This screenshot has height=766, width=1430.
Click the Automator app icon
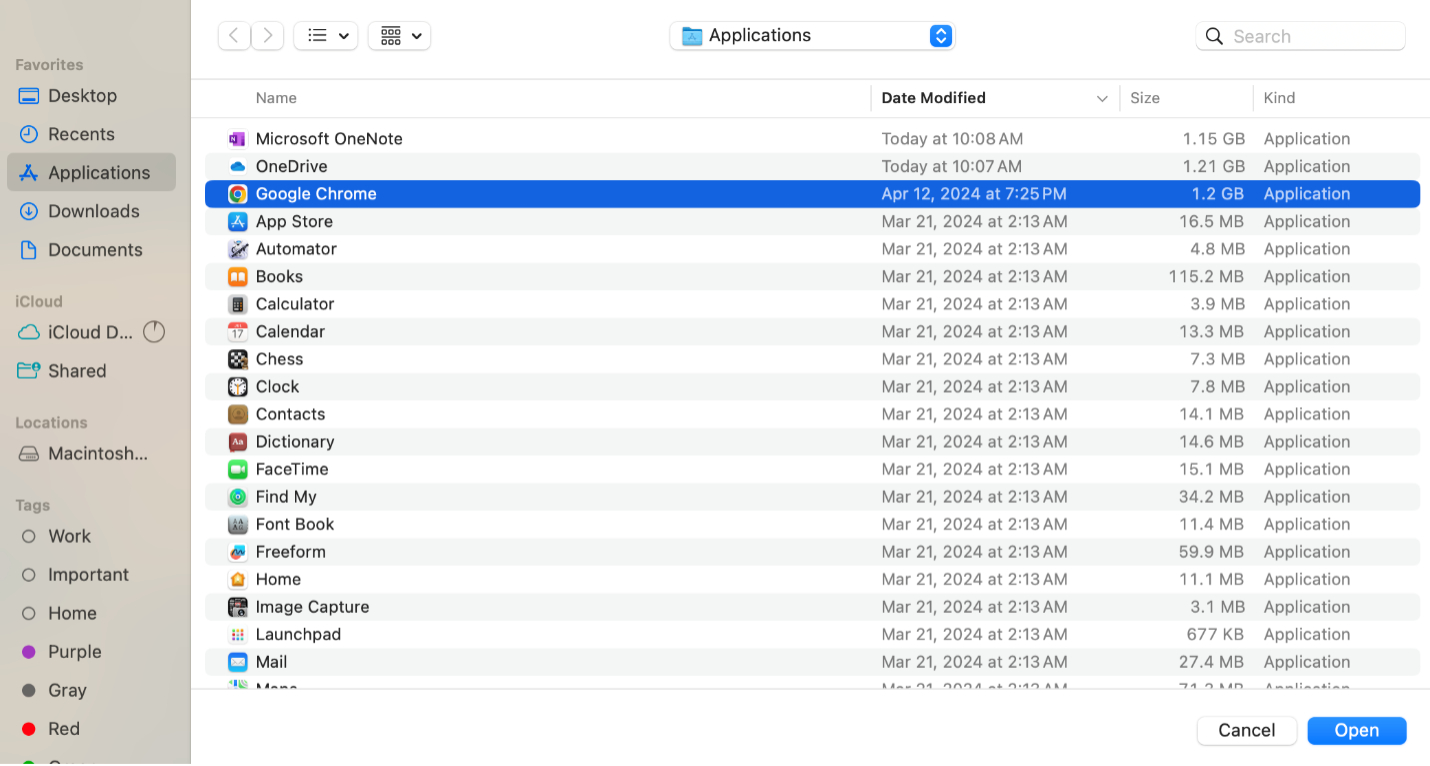point(237,249)
